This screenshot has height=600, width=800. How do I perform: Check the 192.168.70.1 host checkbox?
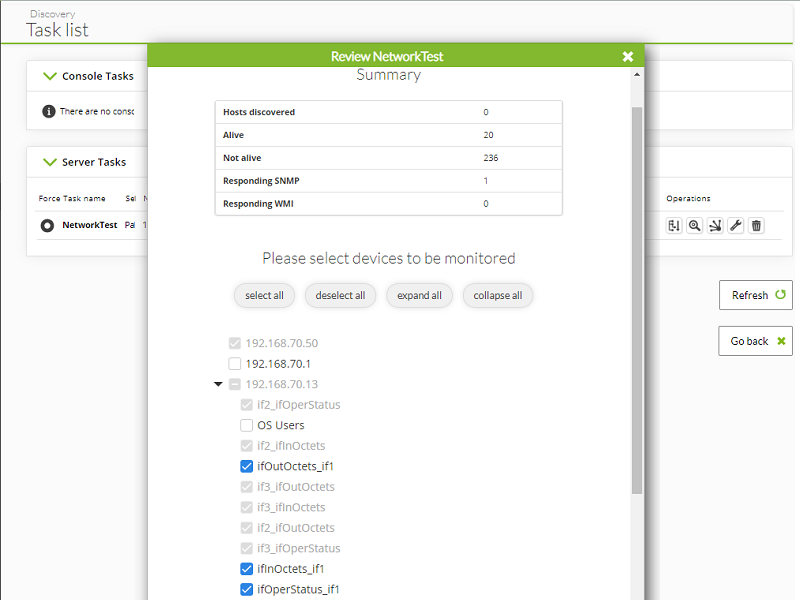coord(235,364)
